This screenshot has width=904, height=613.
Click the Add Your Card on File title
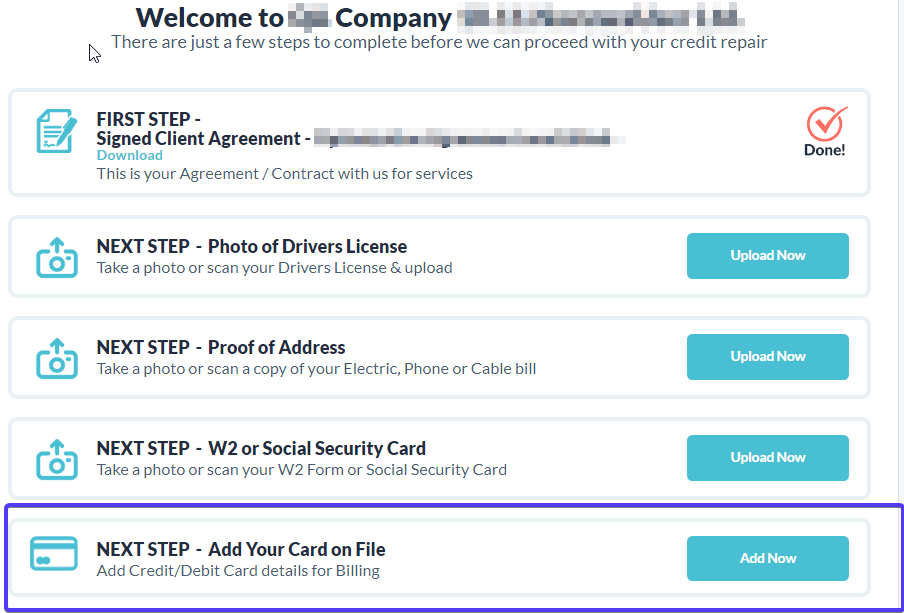click(240, 549)
